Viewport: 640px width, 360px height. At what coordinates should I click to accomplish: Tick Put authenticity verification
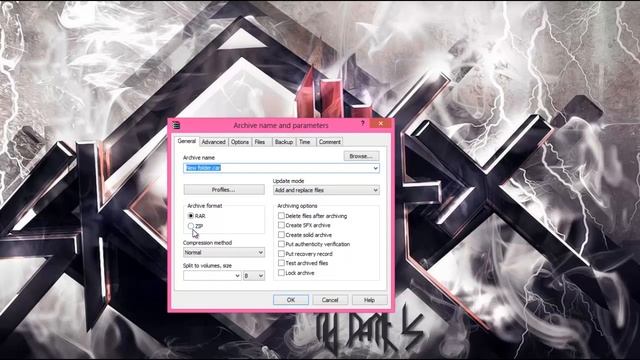click(281, 244)
